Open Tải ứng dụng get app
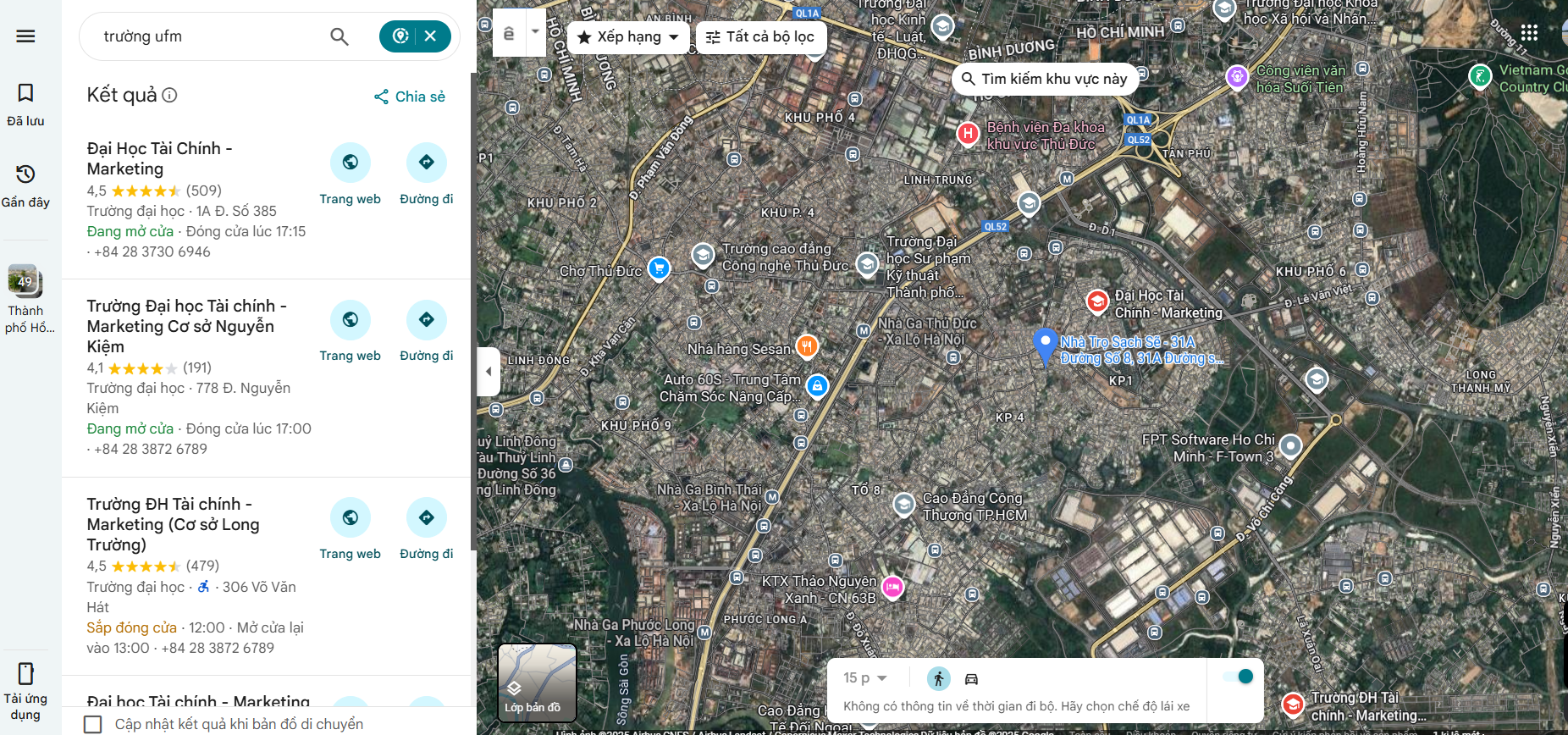Image resolution: width=1568 pixels, height=735 pixels. (x=25, y=692)
